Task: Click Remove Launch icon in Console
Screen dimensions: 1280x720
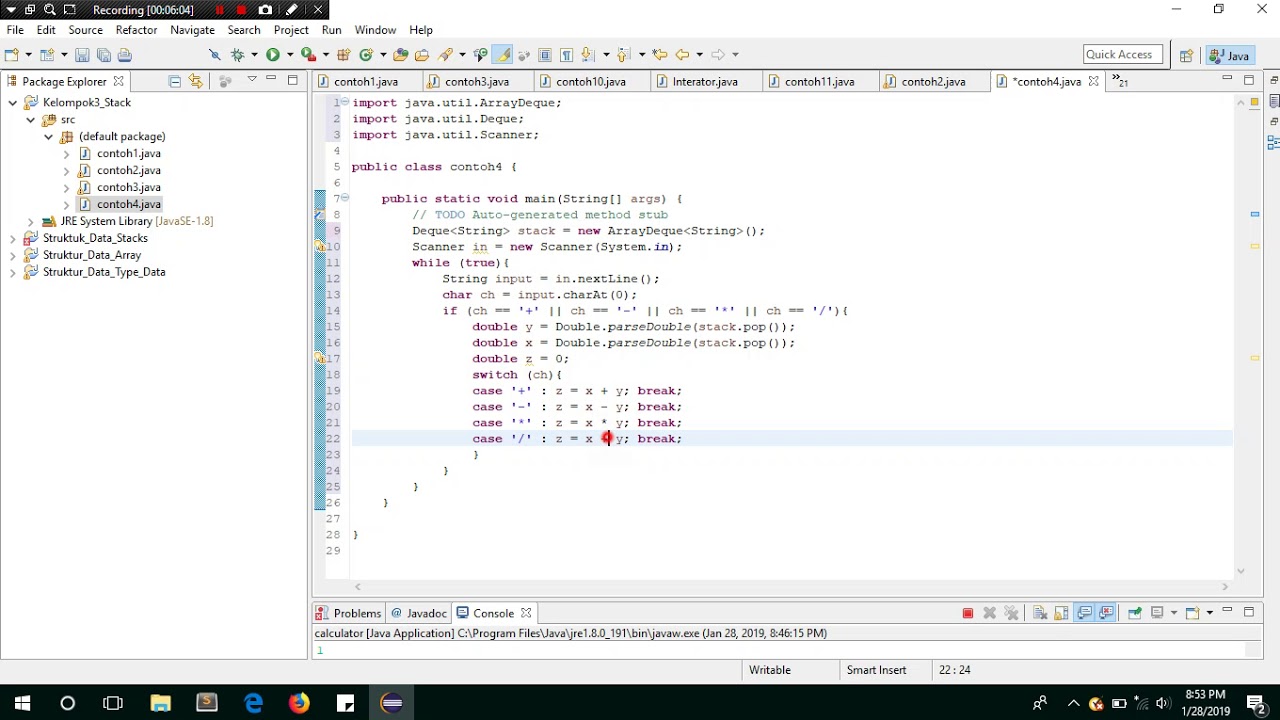Action: [989, 613]
